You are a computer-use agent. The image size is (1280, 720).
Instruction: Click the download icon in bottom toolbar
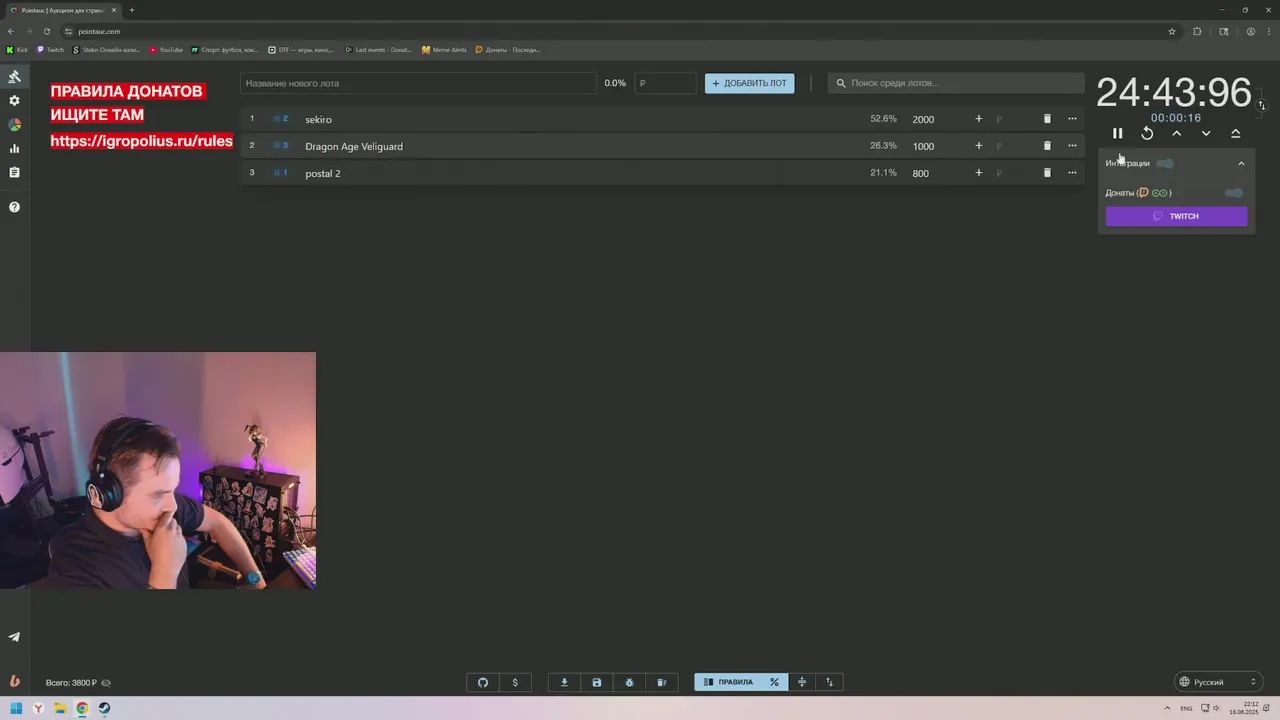[564, 682]
